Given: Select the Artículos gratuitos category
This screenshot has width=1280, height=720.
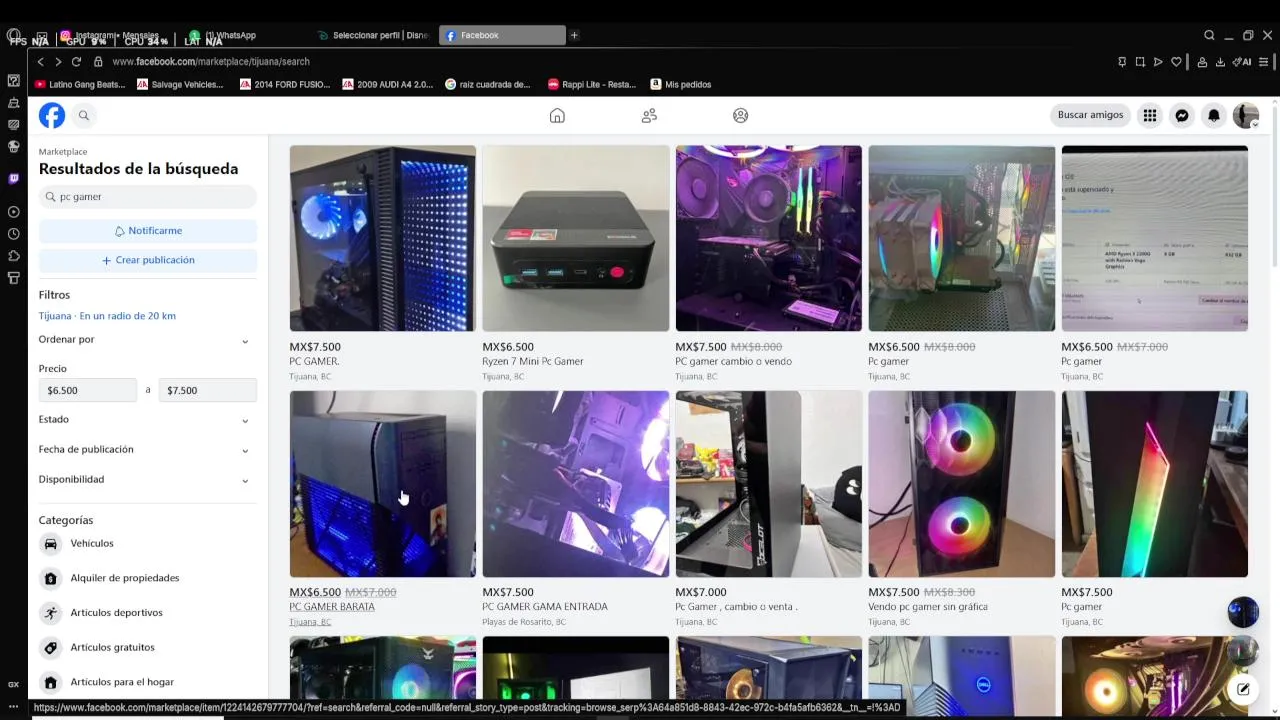Looking at the screenshot, I should (148, 648).
